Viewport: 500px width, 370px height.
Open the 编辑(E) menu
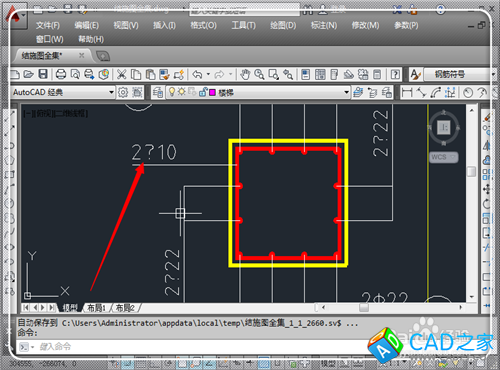[x=86, y=25]
